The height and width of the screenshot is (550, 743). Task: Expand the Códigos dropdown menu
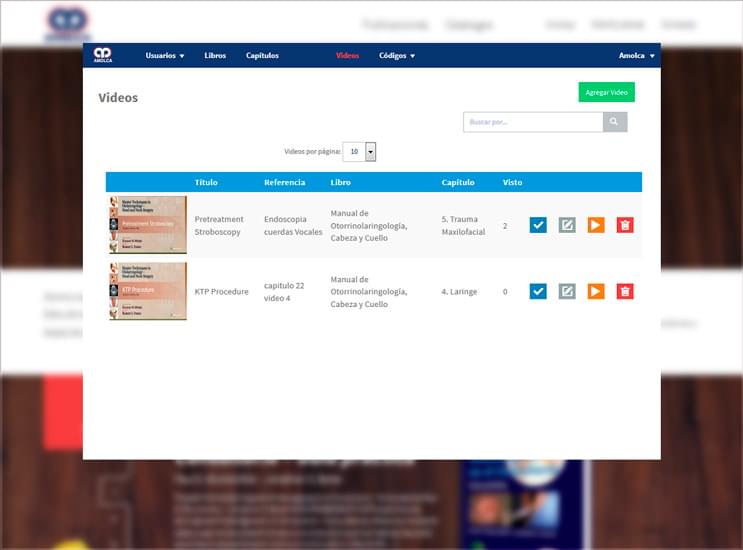click(x=397, y=56)
